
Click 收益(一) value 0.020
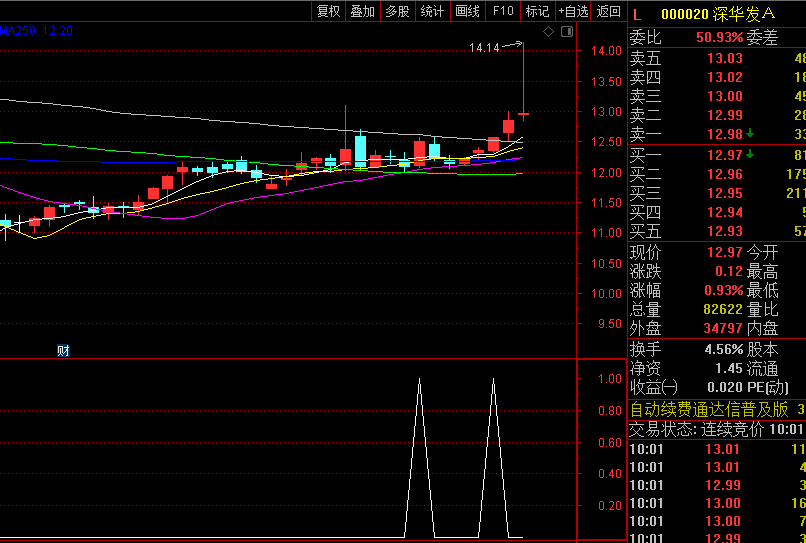725,387
